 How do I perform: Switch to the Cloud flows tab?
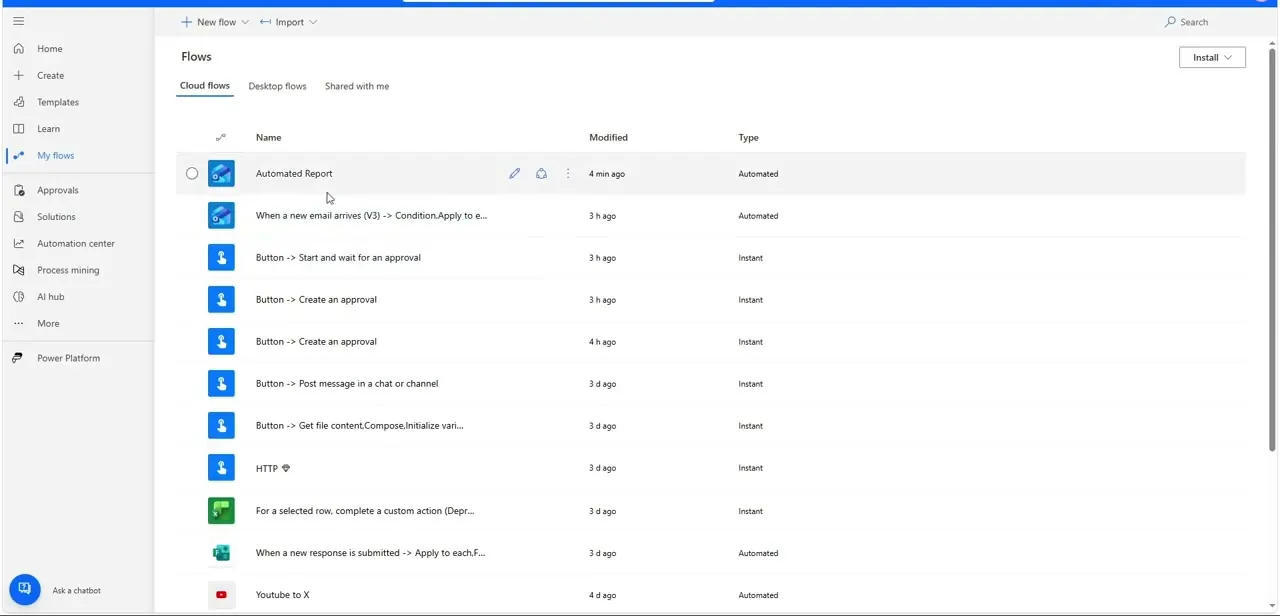[x=205, y=86]
